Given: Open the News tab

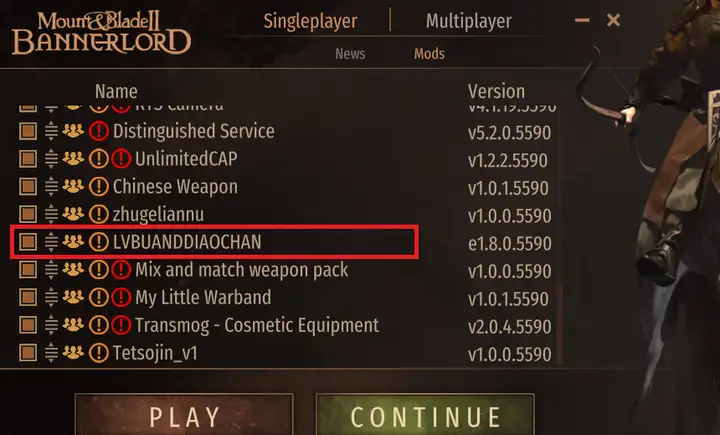Looking at the screenshot, I should tap(350, 54).
